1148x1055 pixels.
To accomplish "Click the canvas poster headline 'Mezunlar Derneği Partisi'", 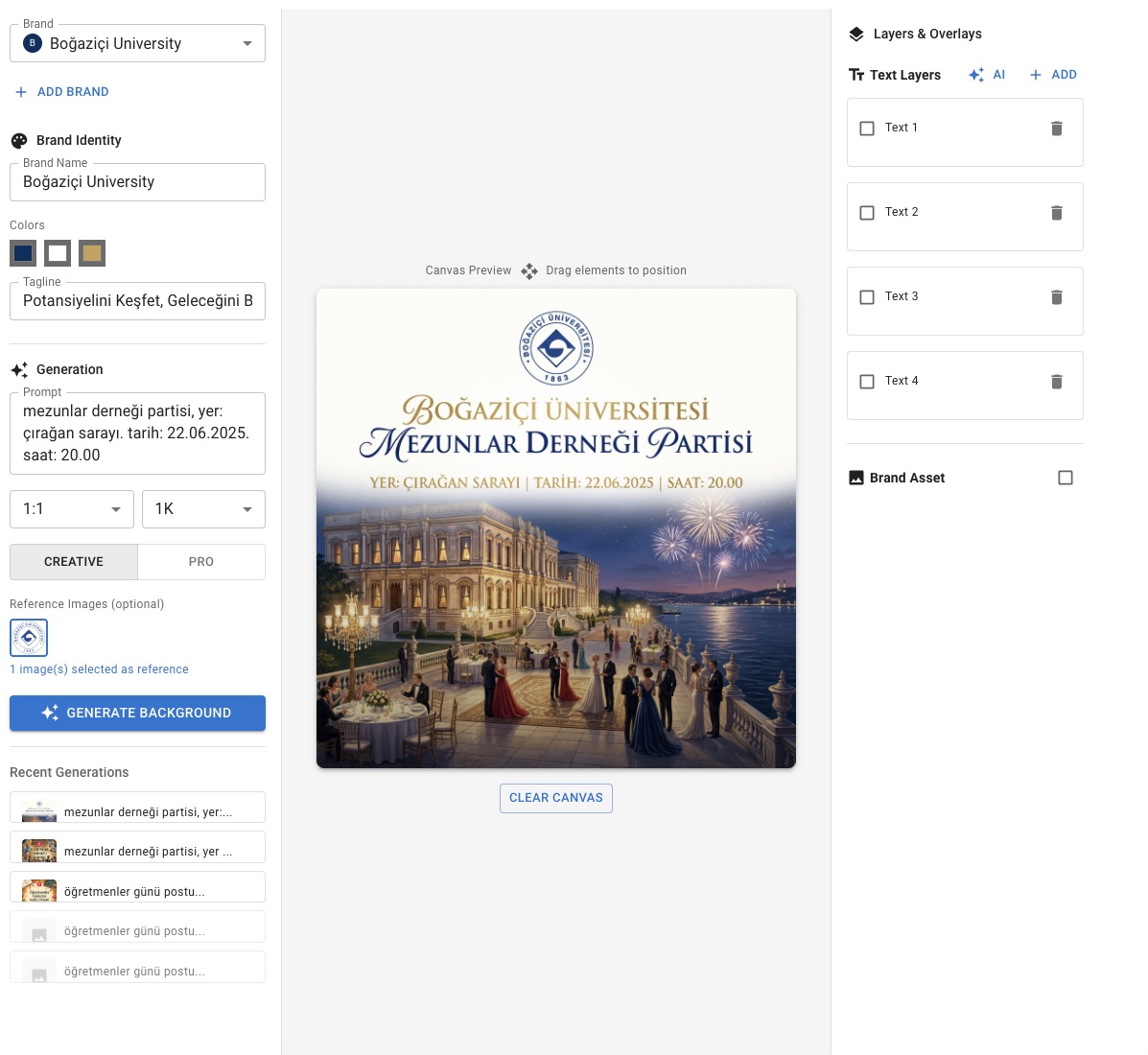I will 555,444.
